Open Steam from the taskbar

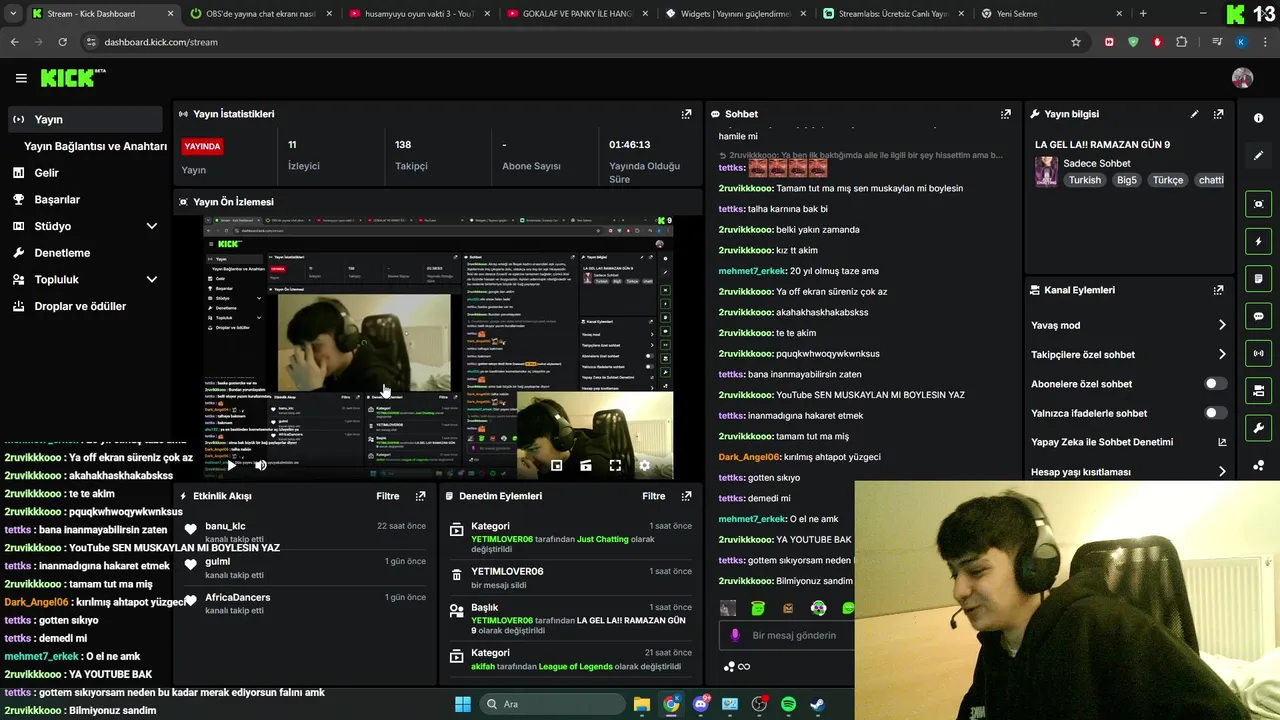[x=817, y=704]
